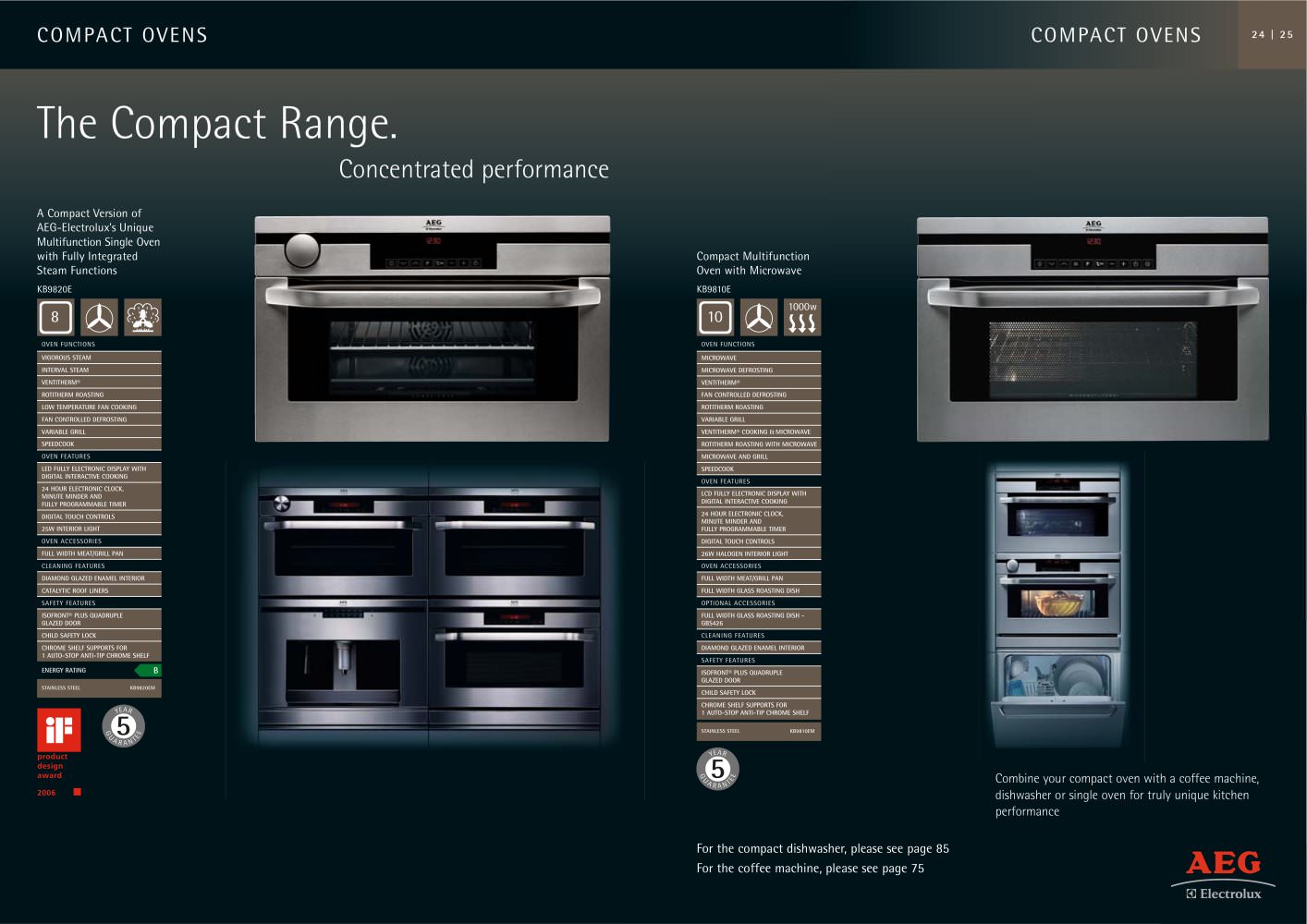Viewport: 1307px width, 924px height.
Task: Click the 5 year guarantee badge below KB9810EM
Action: (717, 769)
